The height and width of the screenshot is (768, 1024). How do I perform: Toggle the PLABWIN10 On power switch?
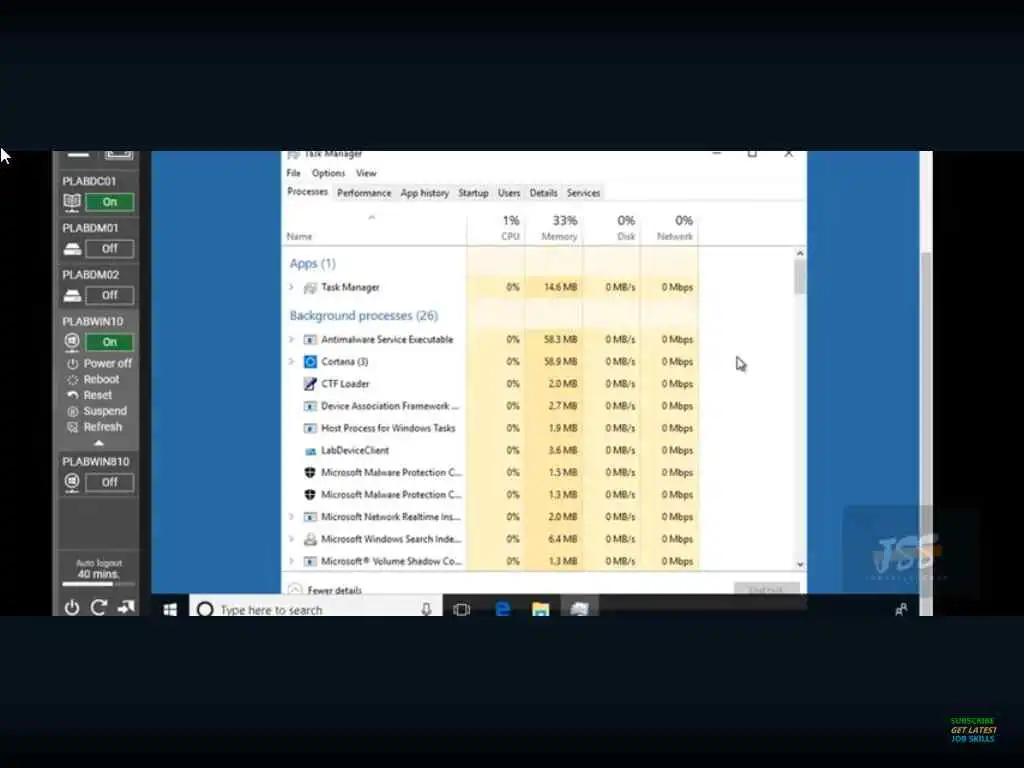click(x=110, y=342)
